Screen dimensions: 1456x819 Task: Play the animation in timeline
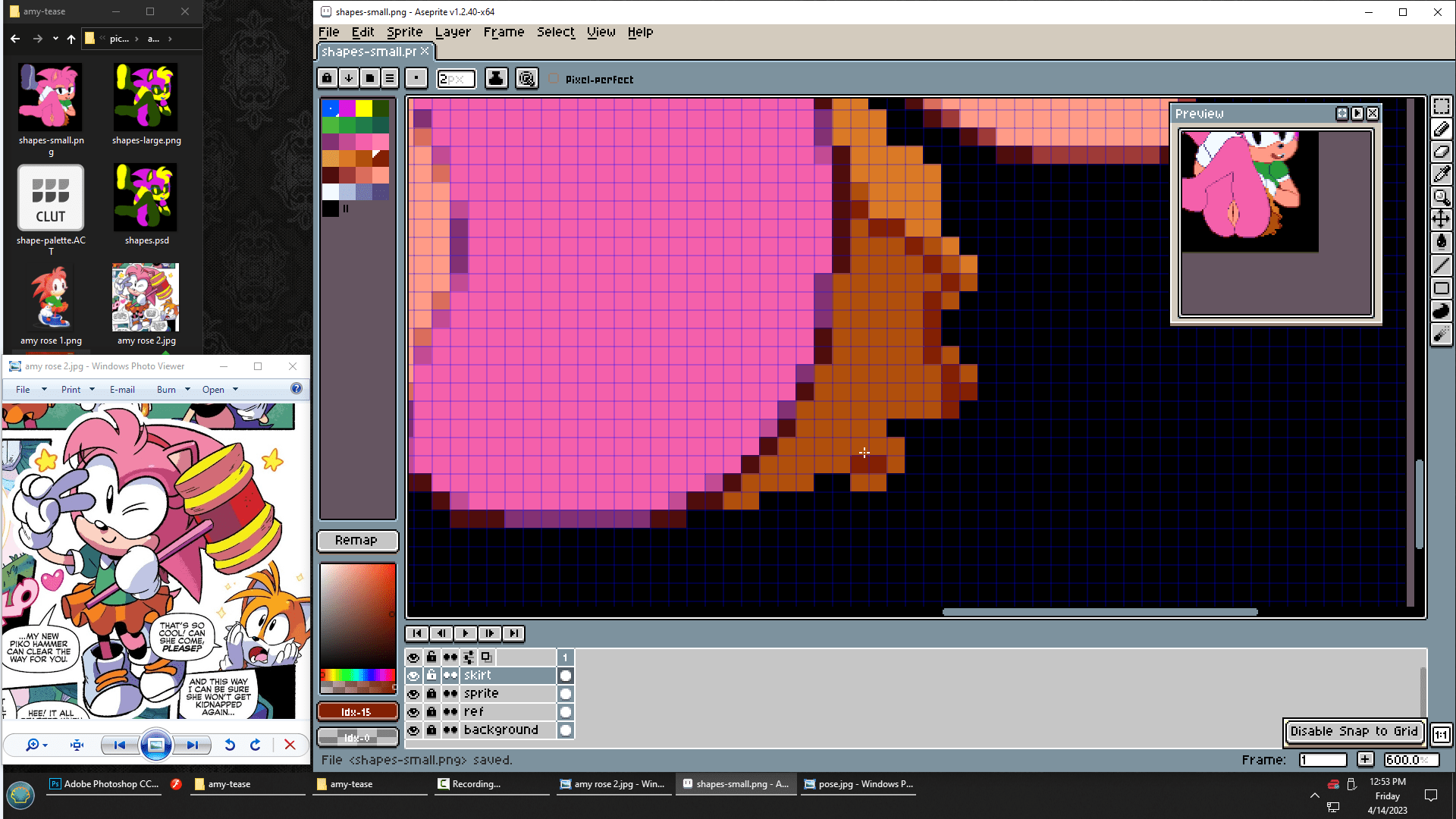466,634
